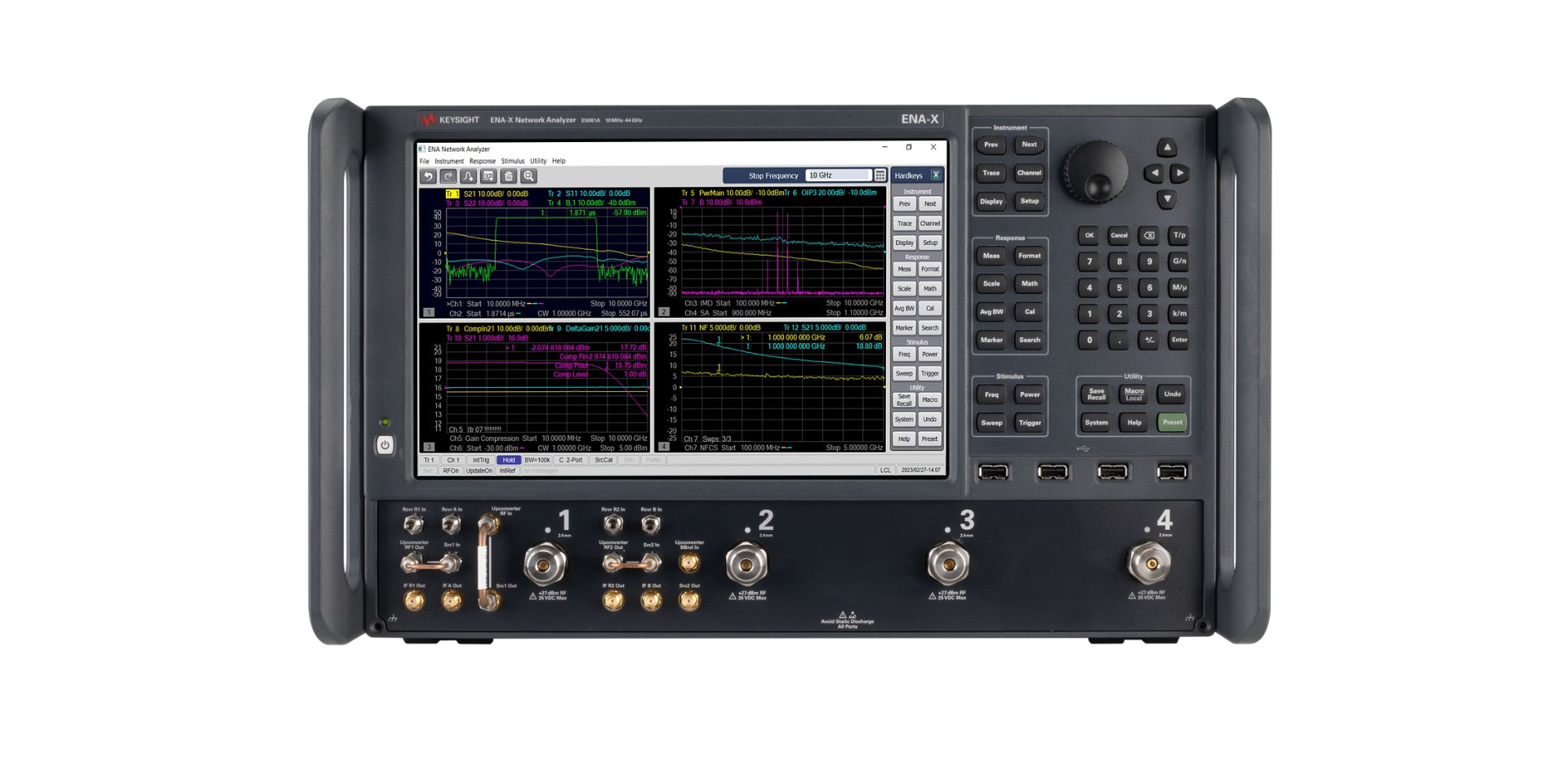Viewport: 1568px width, 784px height.
Task: Click the on-screen Sweep softkey in Hardkeys panel
Action: pos(904,373)
